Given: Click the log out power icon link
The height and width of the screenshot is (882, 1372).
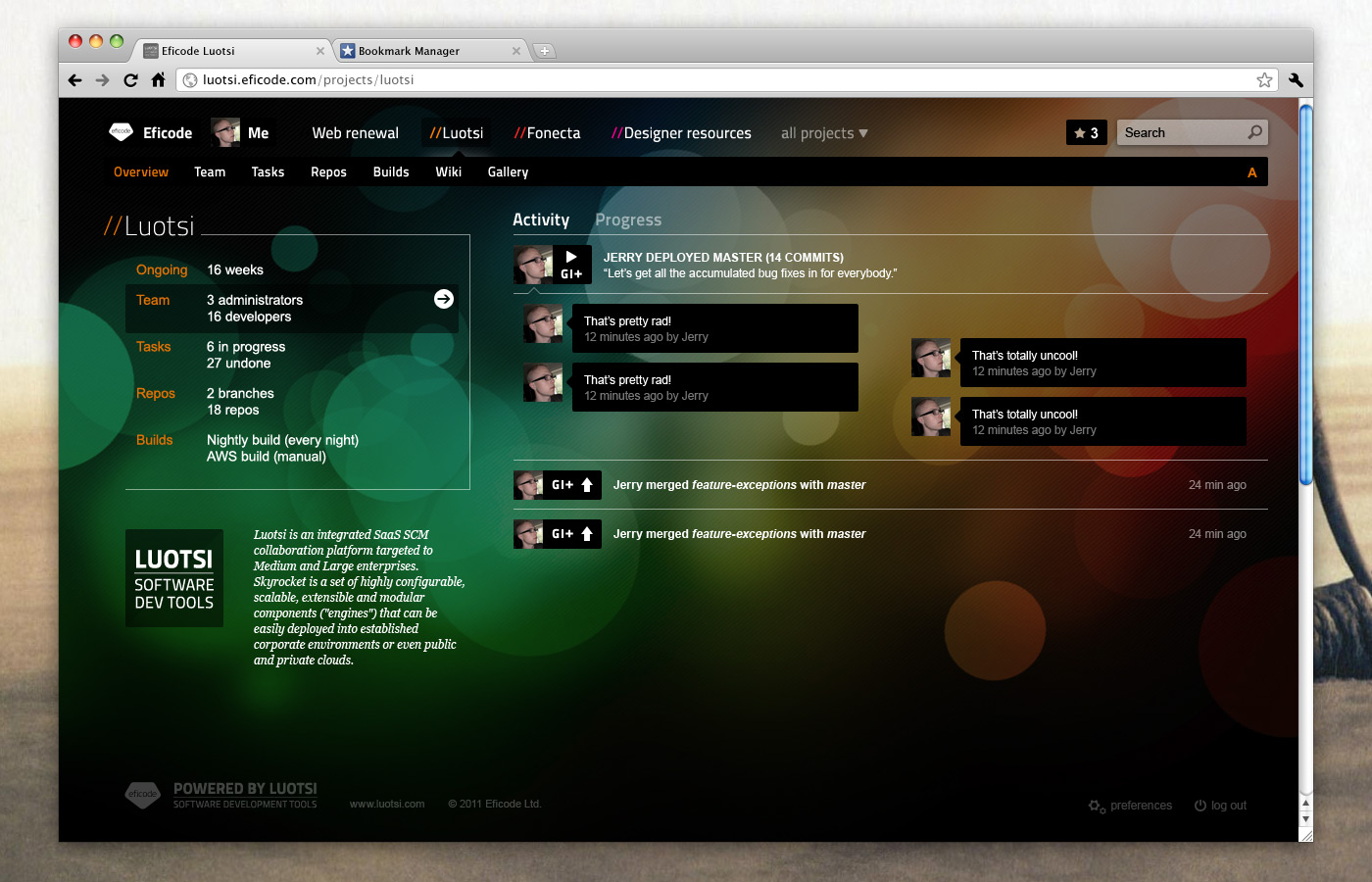Looking at the screenshot, I should point(1220,806).
